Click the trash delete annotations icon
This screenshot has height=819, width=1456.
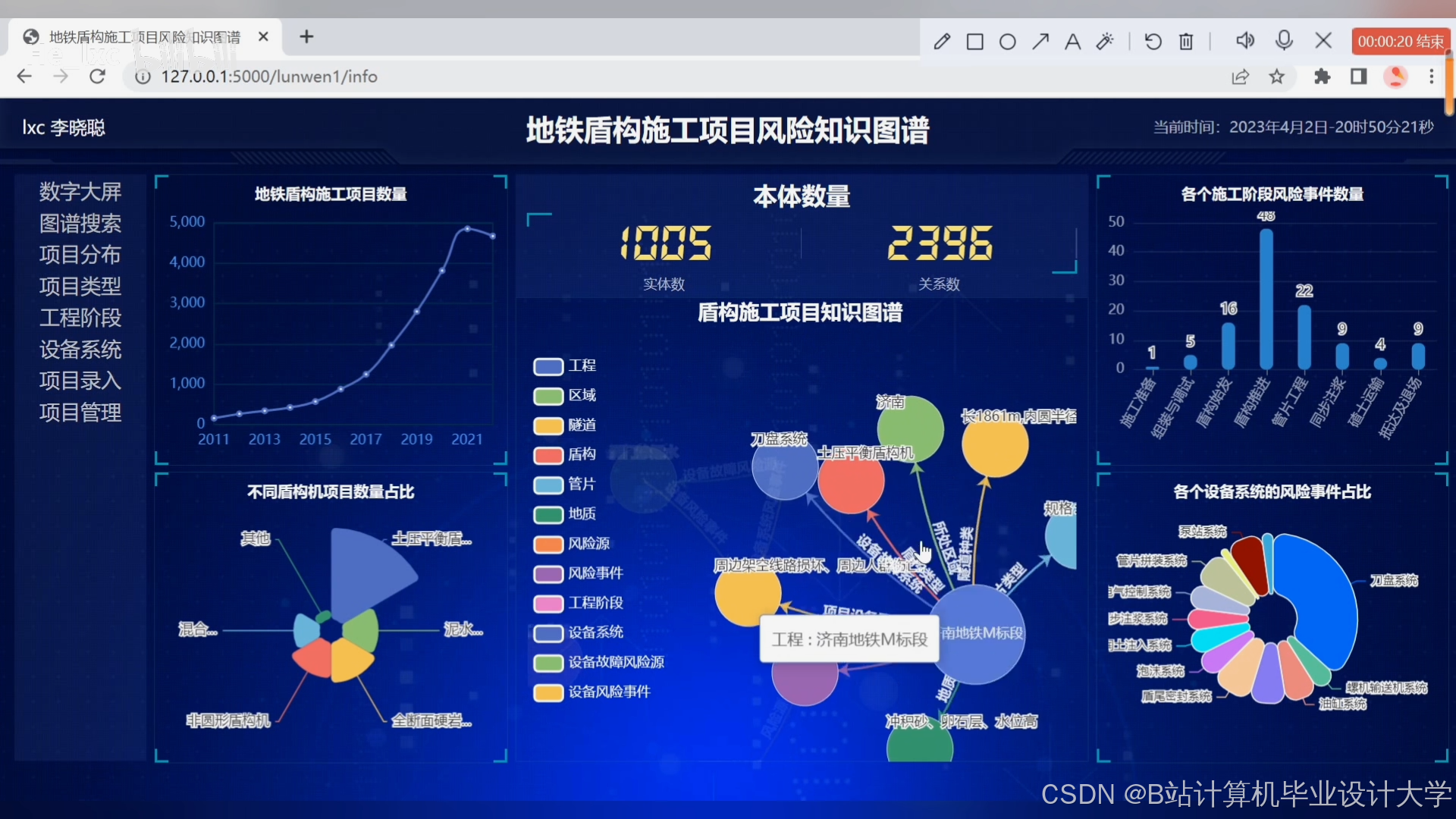(1186, 41)
